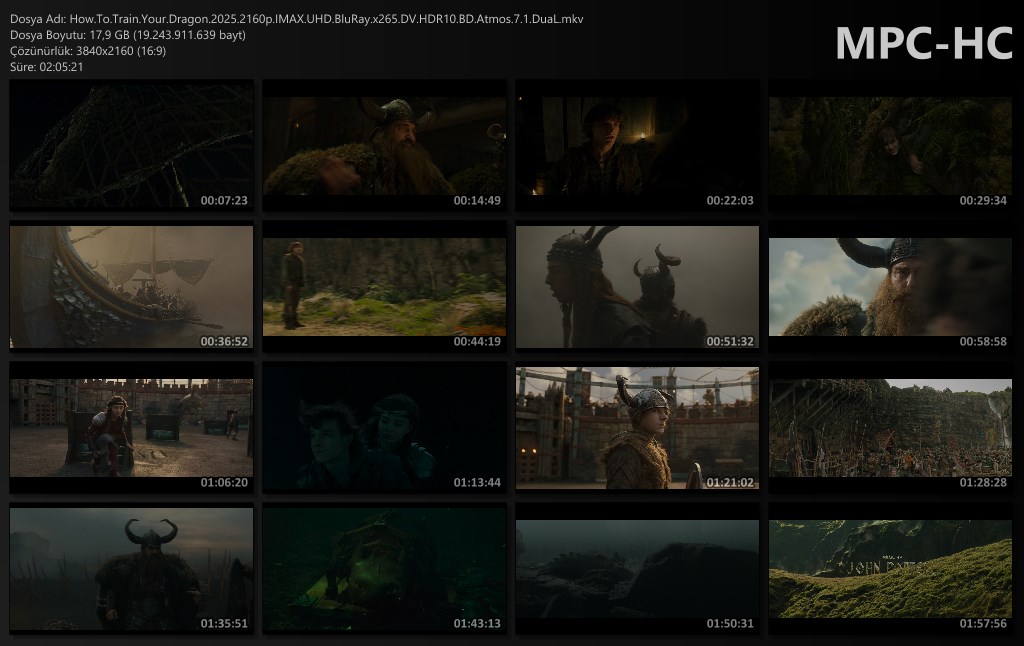
Task: Click the MPC-HC logo
Action: pyautogui.click(x=923, y=42)
